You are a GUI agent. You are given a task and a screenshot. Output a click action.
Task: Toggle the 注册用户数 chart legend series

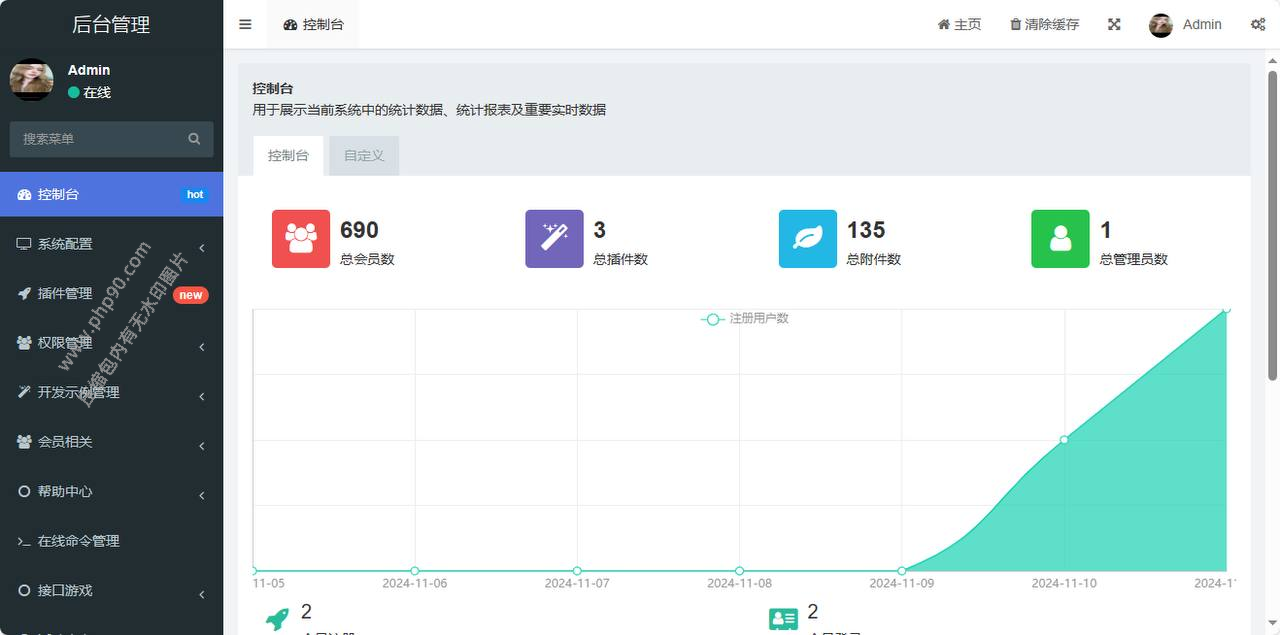click(746, 319)
